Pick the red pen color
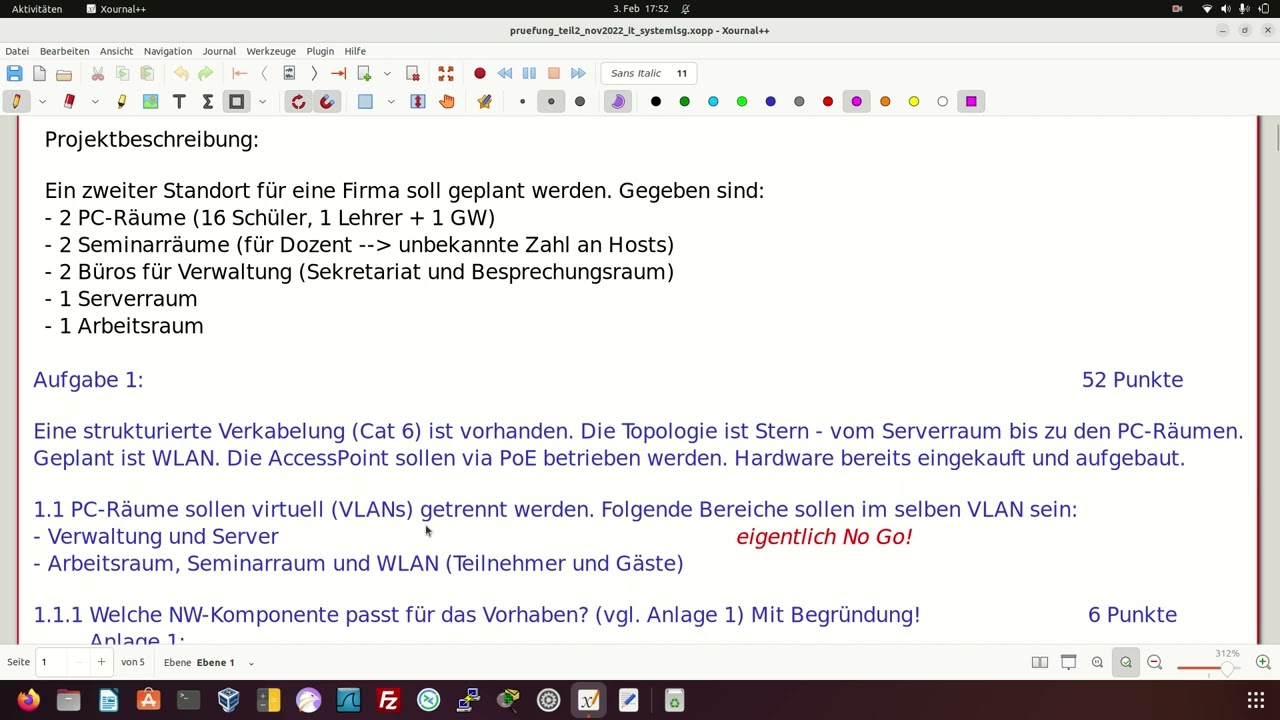The image size is (1280, 720). 828,101
